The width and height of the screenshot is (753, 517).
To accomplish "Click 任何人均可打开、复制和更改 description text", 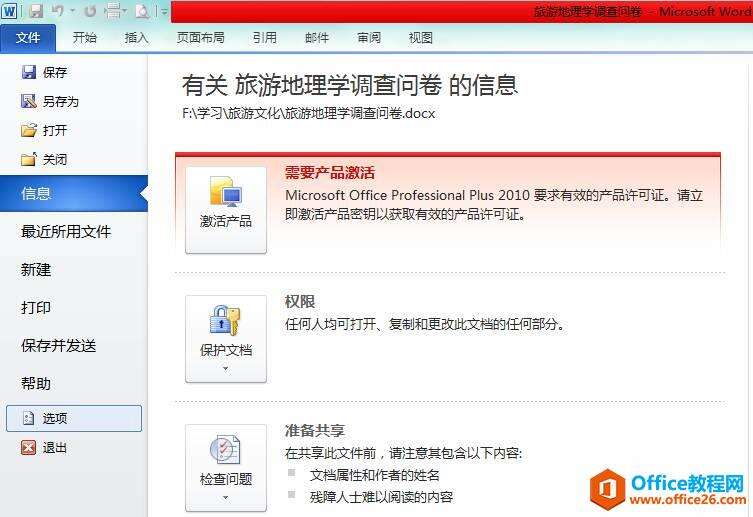I will coord(425,324).
